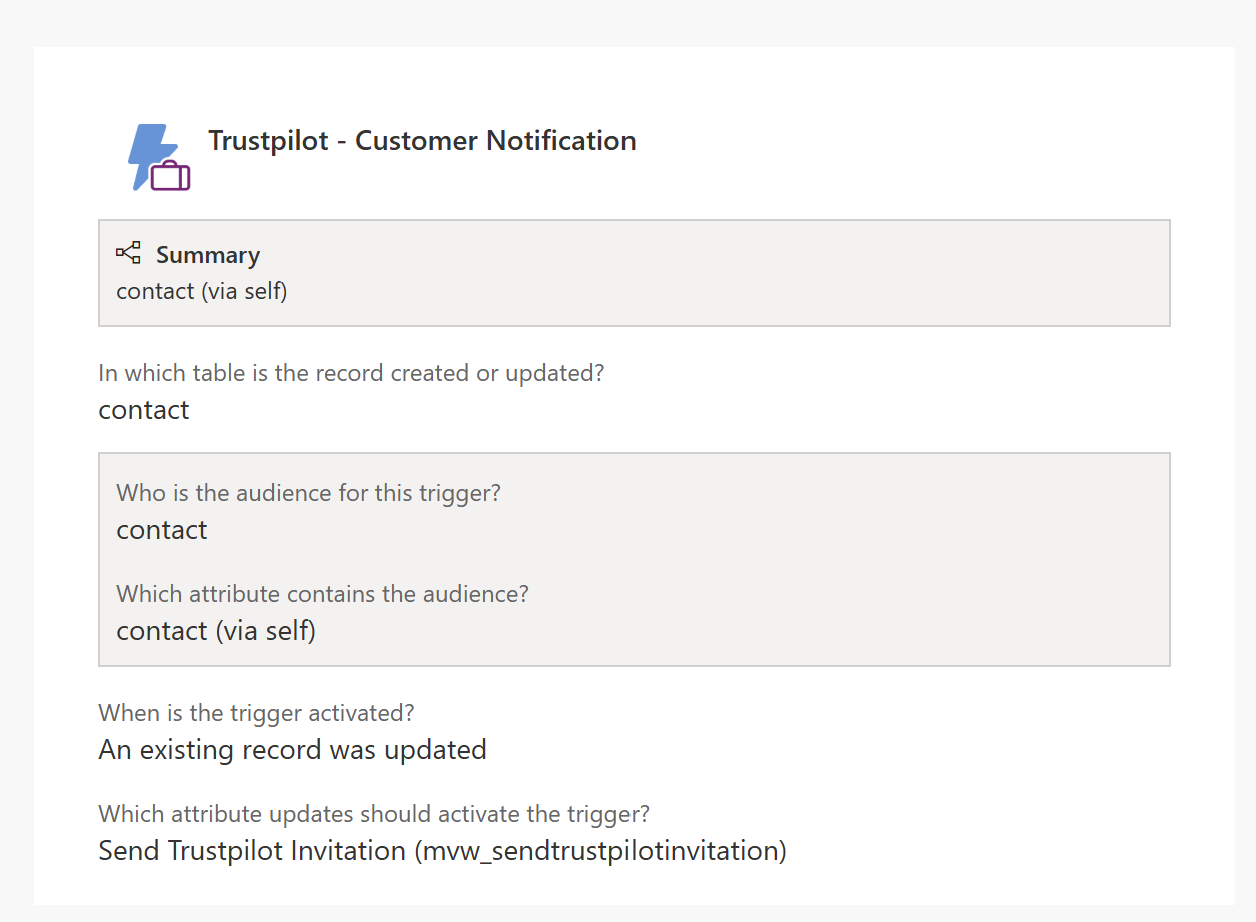
Task: Click the Summary hierarchy diagram icon
Action: tap(128, 252)
